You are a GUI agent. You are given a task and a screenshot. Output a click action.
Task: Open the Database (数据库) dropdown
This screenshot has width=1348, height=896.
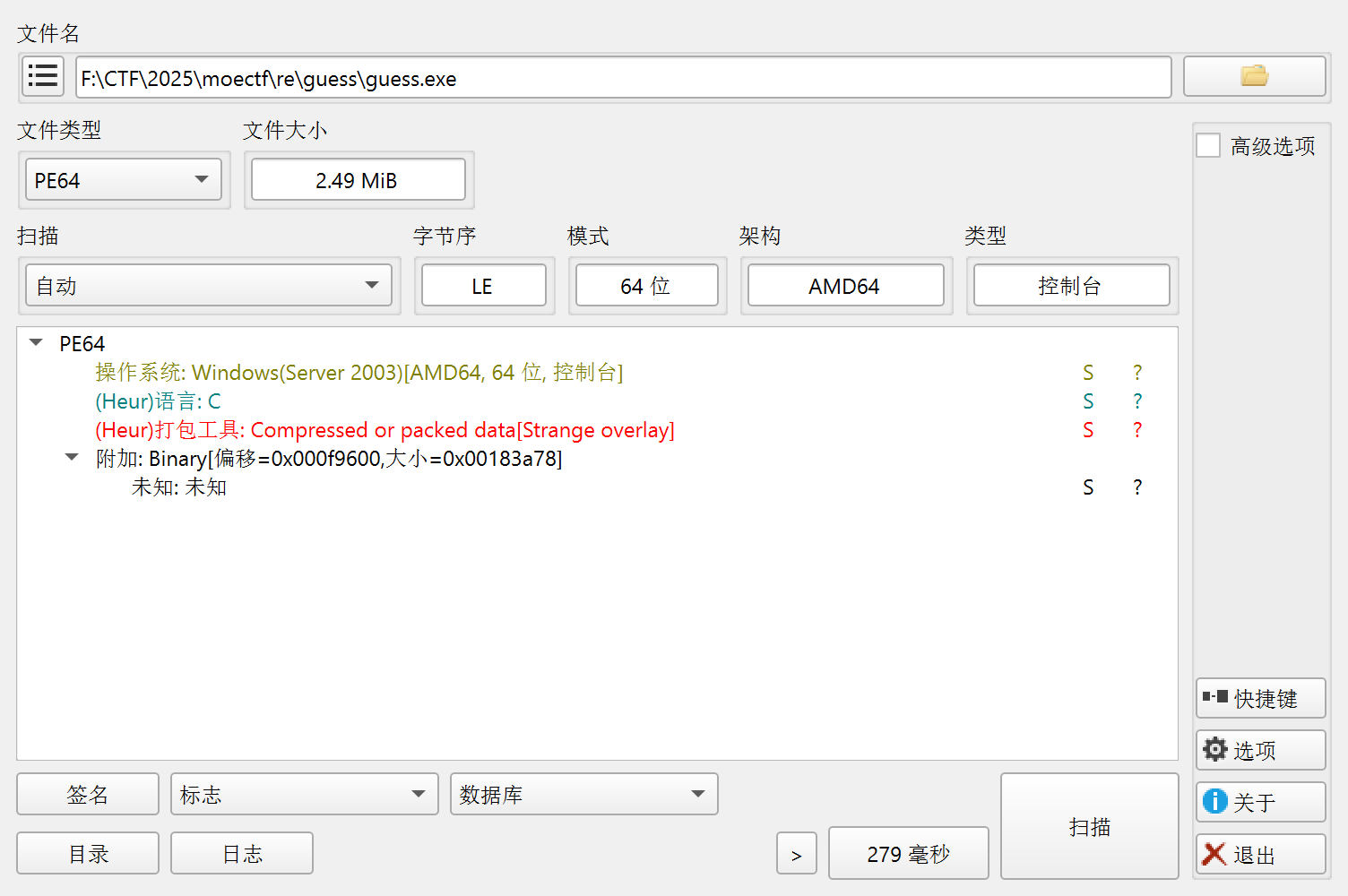click(x=583, y=795)
